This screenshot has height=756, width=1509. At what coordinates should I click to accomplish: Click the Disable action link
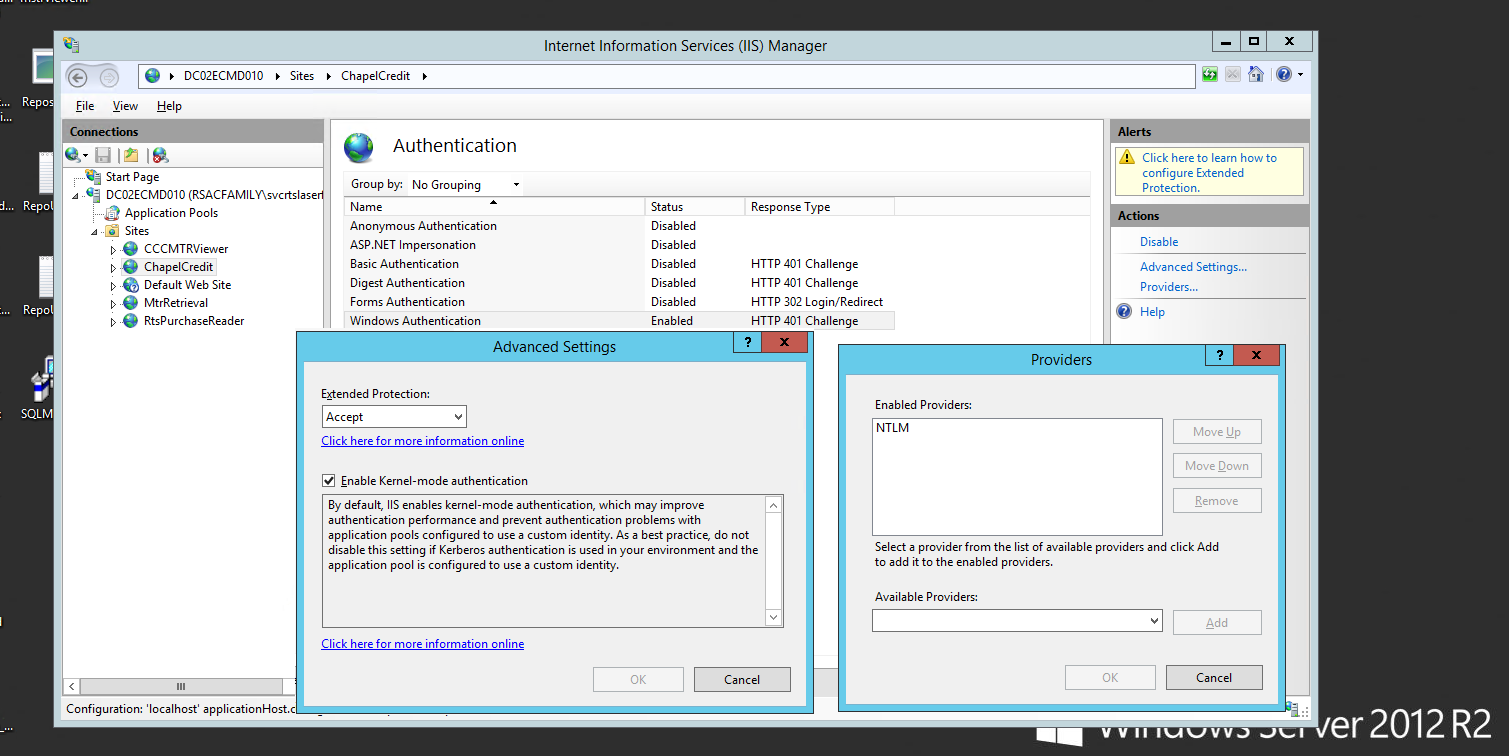[1159, 242]
